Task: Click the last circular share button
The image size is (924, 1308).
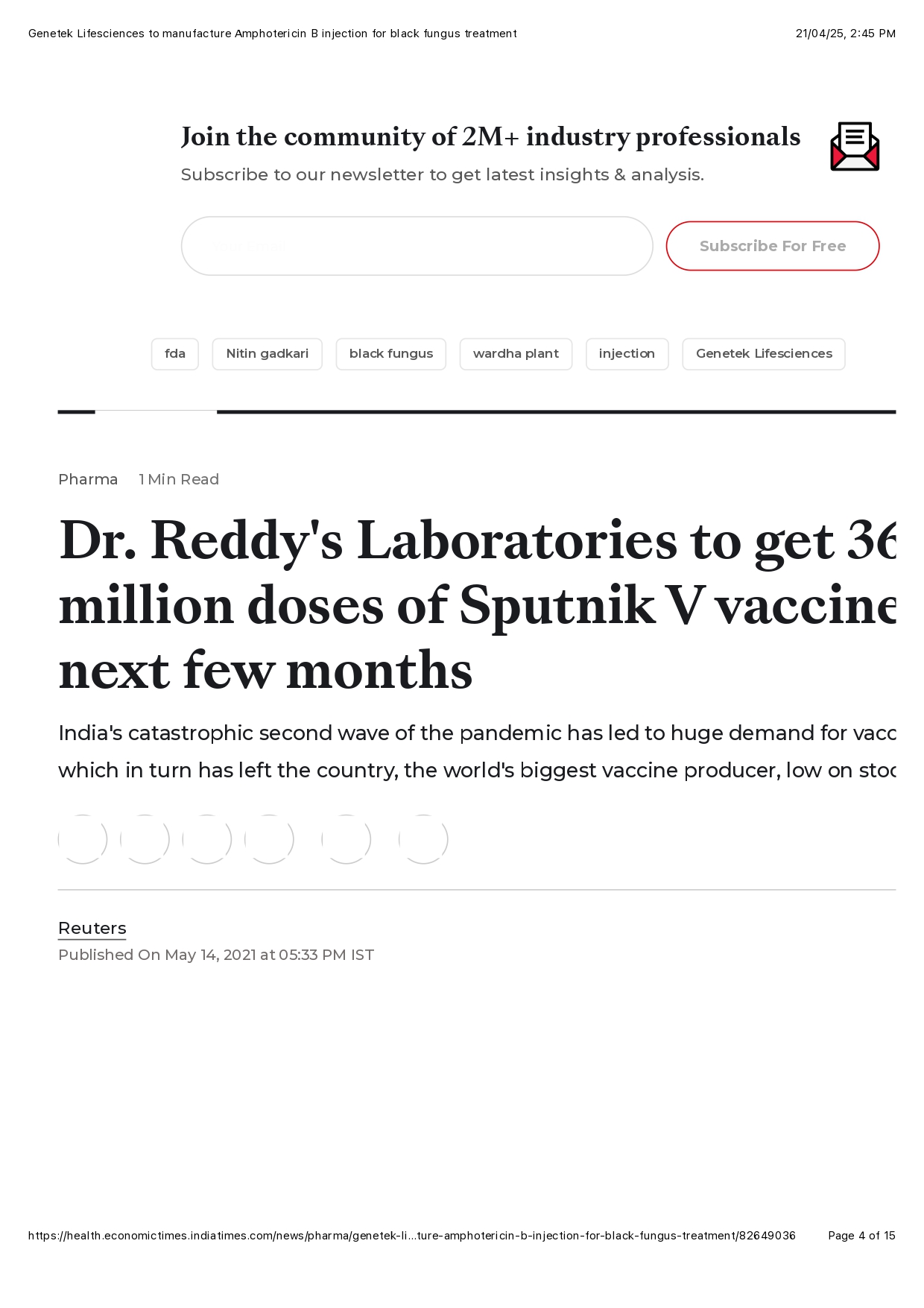Action: pos(423,839)
